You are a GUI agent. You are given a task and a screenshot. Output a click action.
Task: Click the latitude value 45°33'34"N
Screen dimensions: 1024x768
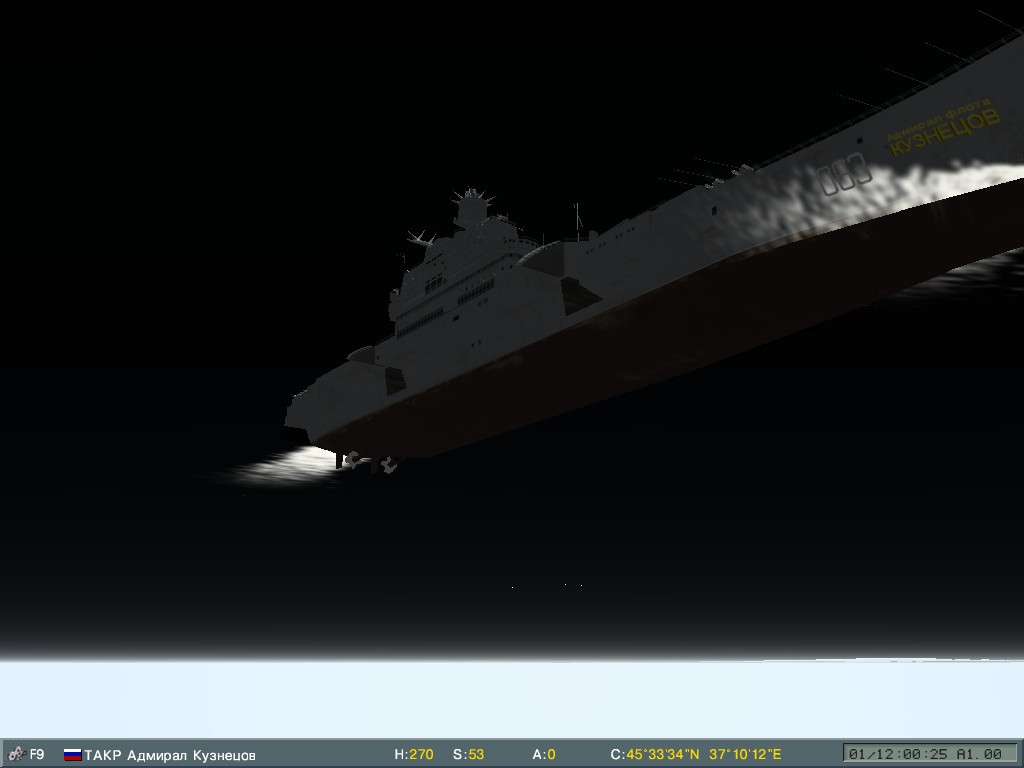pos(662,755)
